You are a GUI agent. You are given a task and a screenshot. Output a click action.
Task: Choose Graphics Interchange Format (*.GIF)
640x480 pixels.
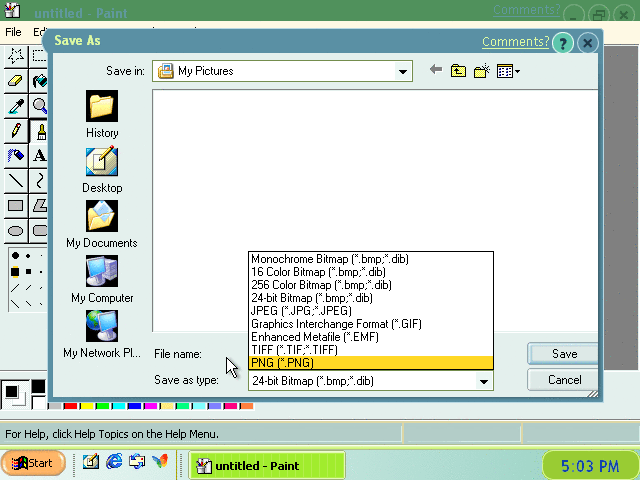point(371,324)
